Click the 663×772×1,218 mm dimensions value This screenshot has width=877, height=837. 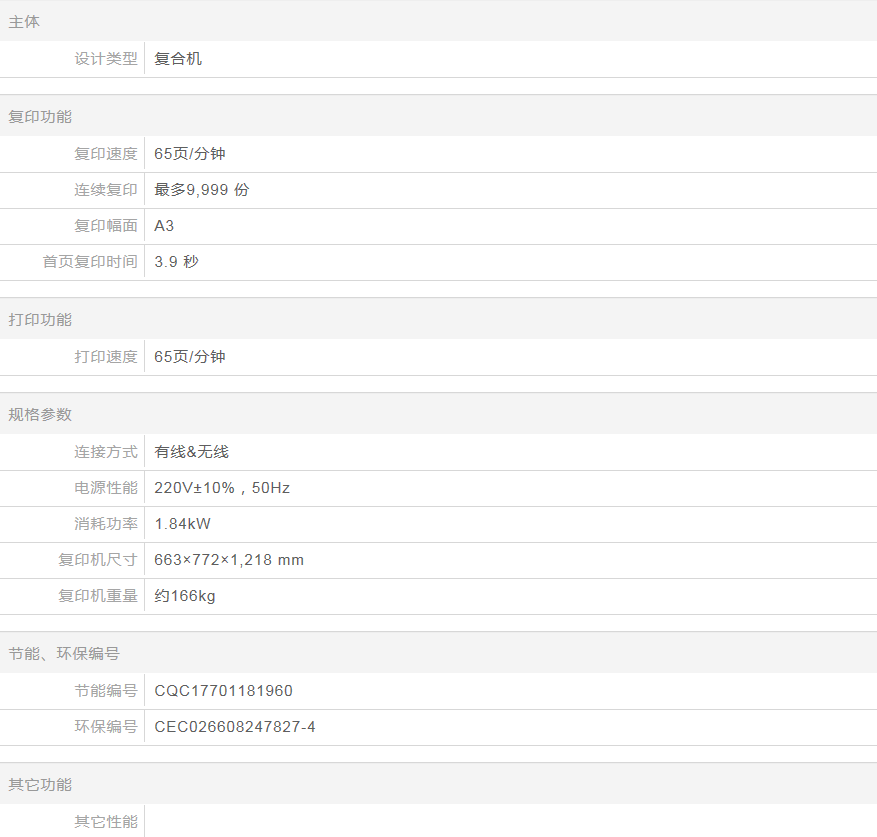click(x=229, y=560)
